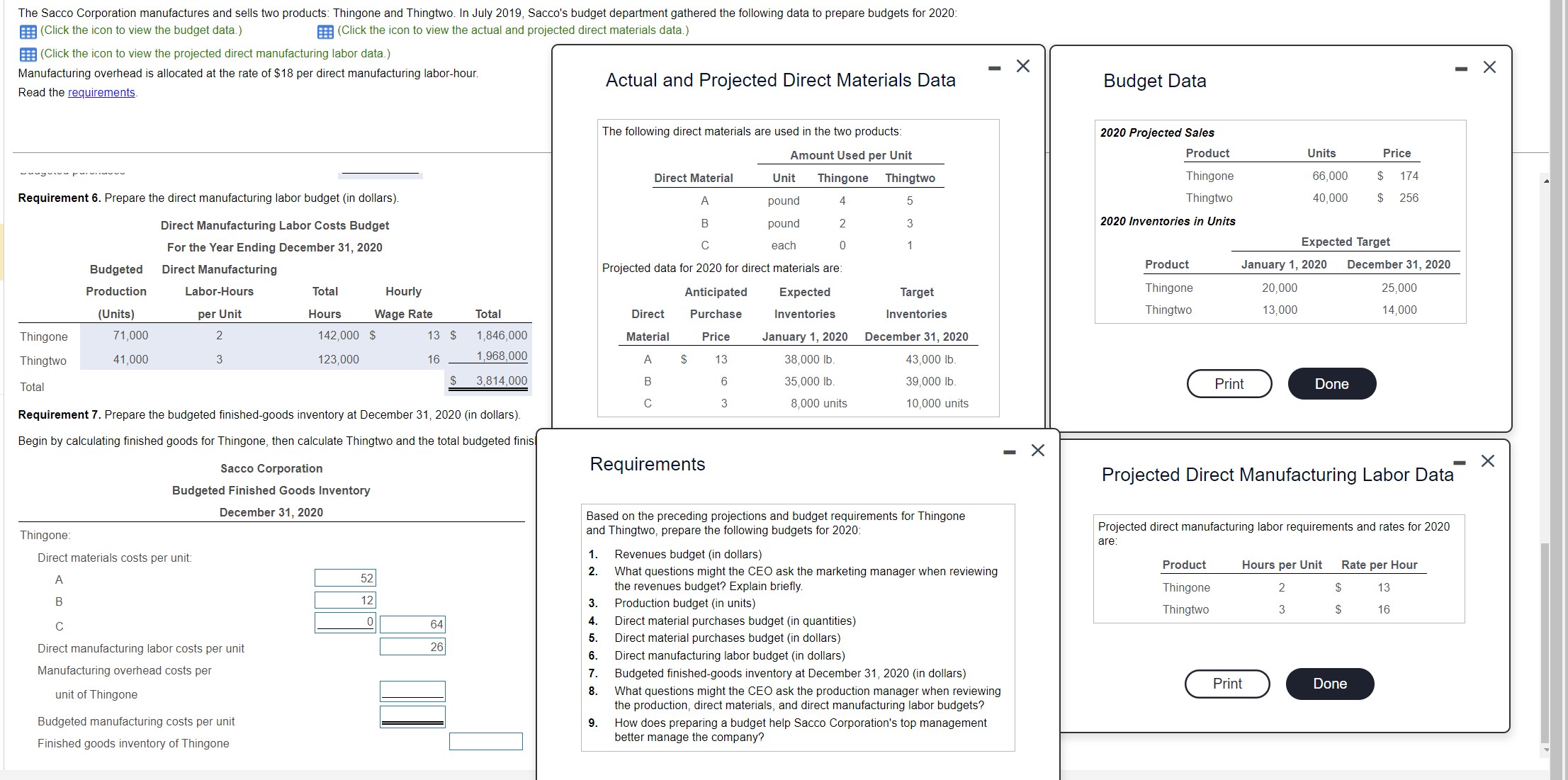Minimize the Projected Direct Manufacturing Labor Data window
The image size is (1568, 780).
tap(1459, 463)
